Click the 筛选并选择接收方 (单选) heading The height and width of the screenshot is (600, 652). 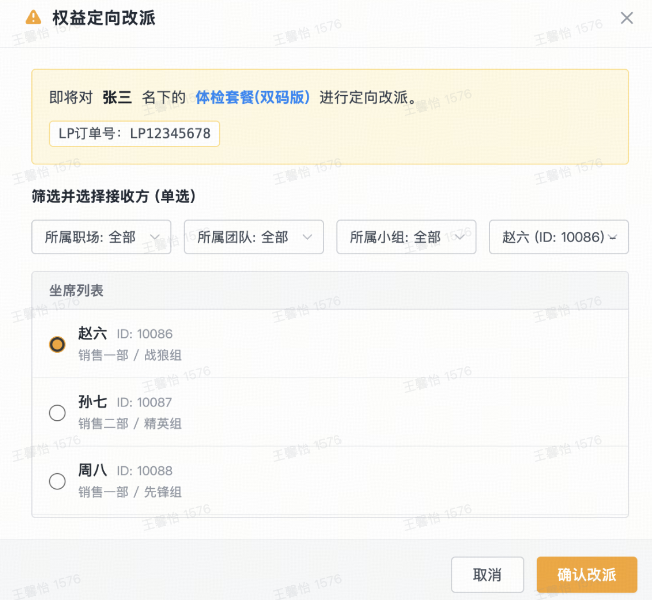[x=113, y=196]
